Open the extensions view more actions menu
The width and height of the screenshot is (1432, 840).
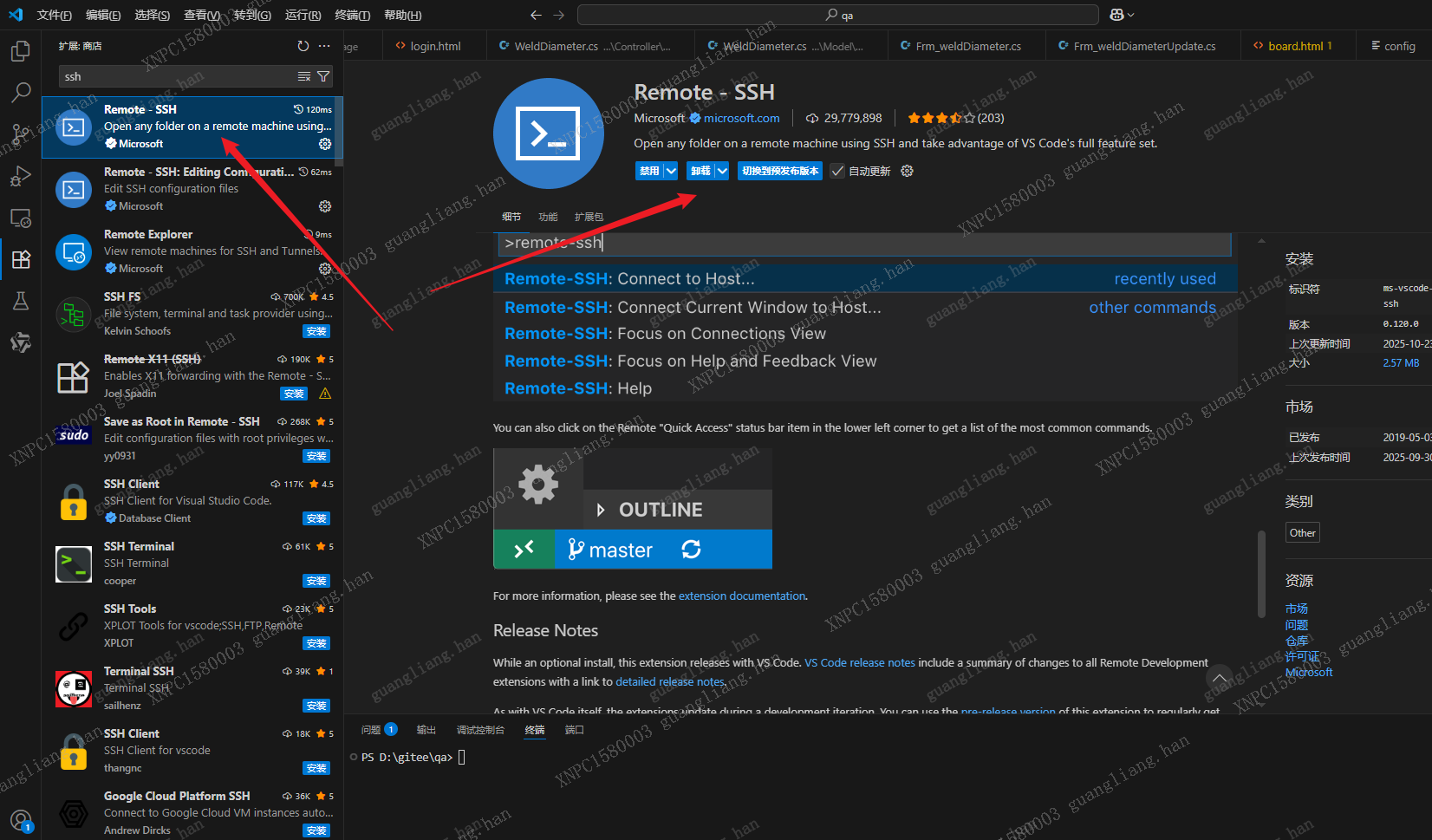[x=324, y=46]
